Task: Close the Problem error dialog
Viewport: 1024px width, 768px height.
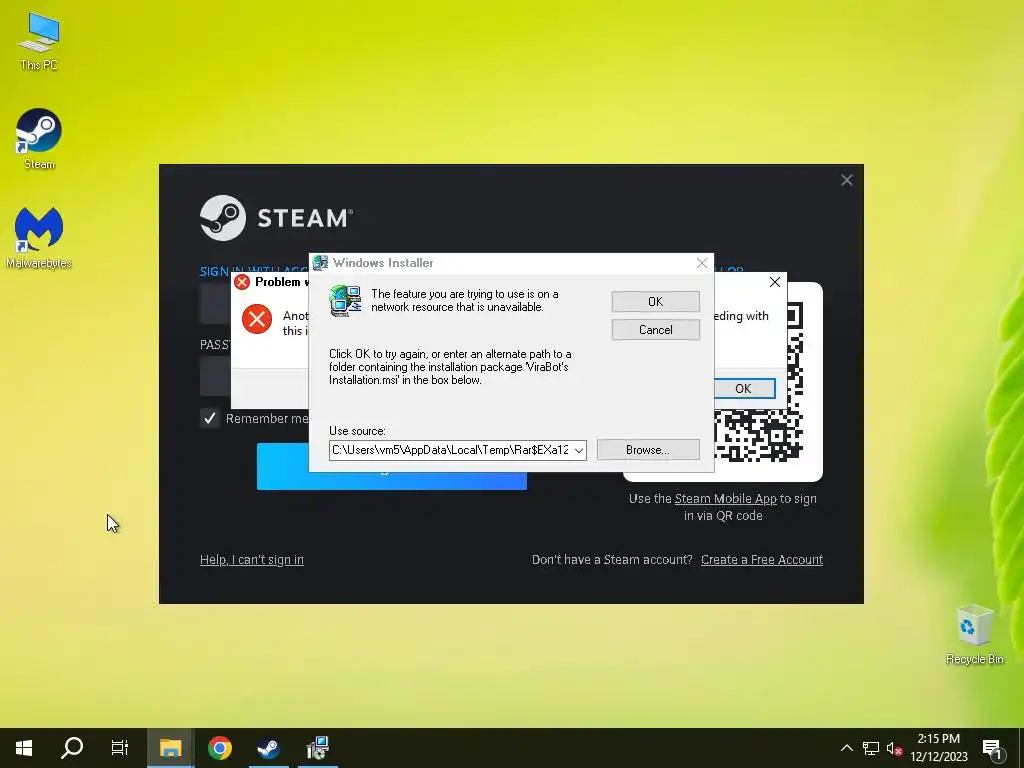Action: click(775, 282)
